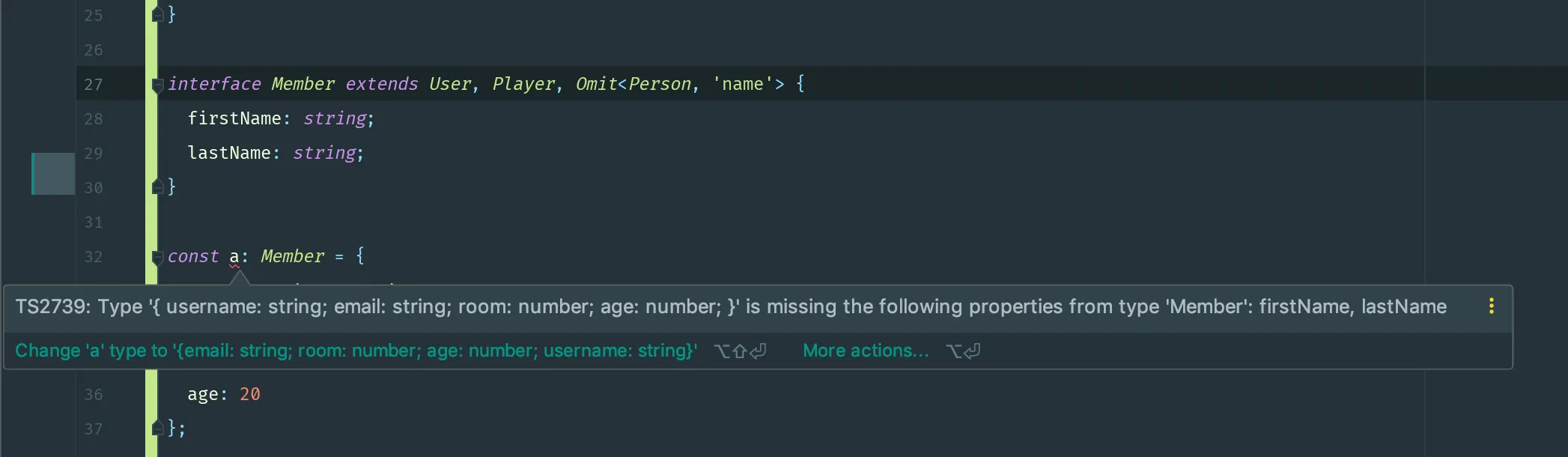Click the age value 20
The height and width of the screenshot is (457, 1568).
click(x=249, y=395)
